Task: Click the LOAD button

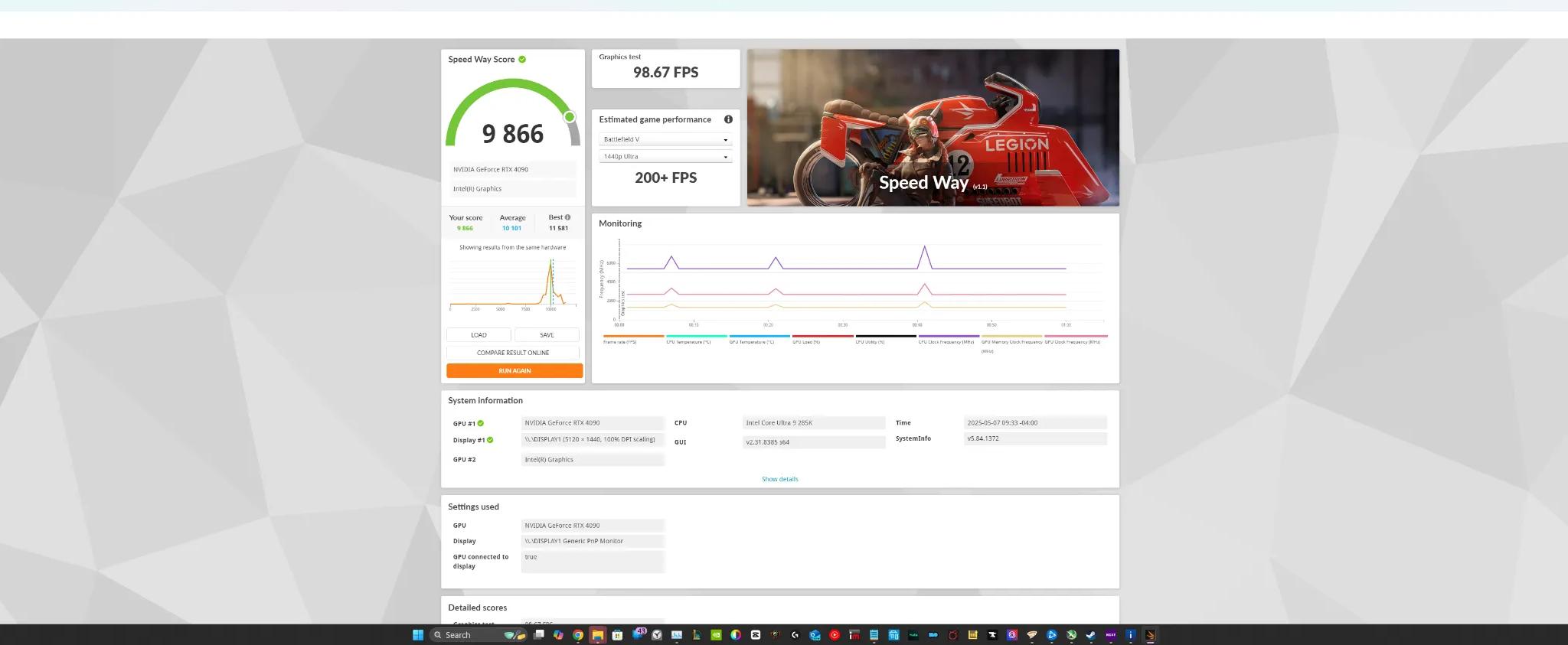Action: point(479,335)
